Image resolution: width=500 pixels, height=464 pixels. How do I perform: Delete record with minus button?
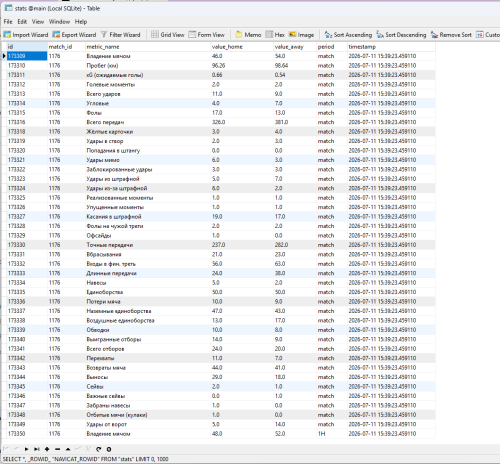point(57,449)
